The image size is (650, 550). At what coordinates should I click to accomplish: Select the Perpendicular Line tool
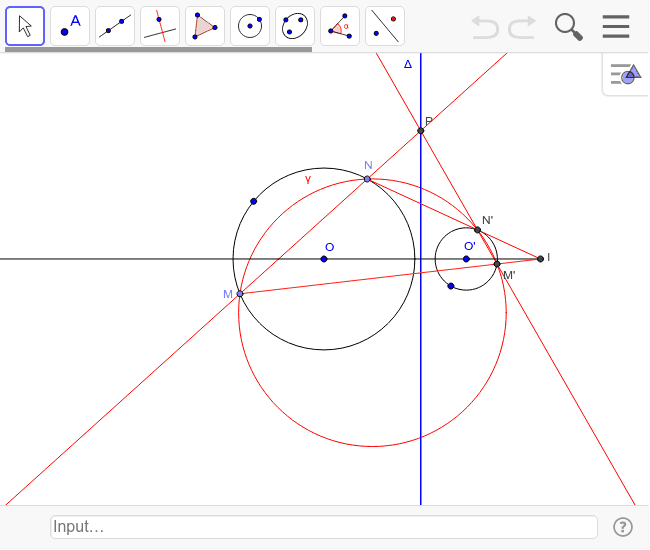coord(160,26)
